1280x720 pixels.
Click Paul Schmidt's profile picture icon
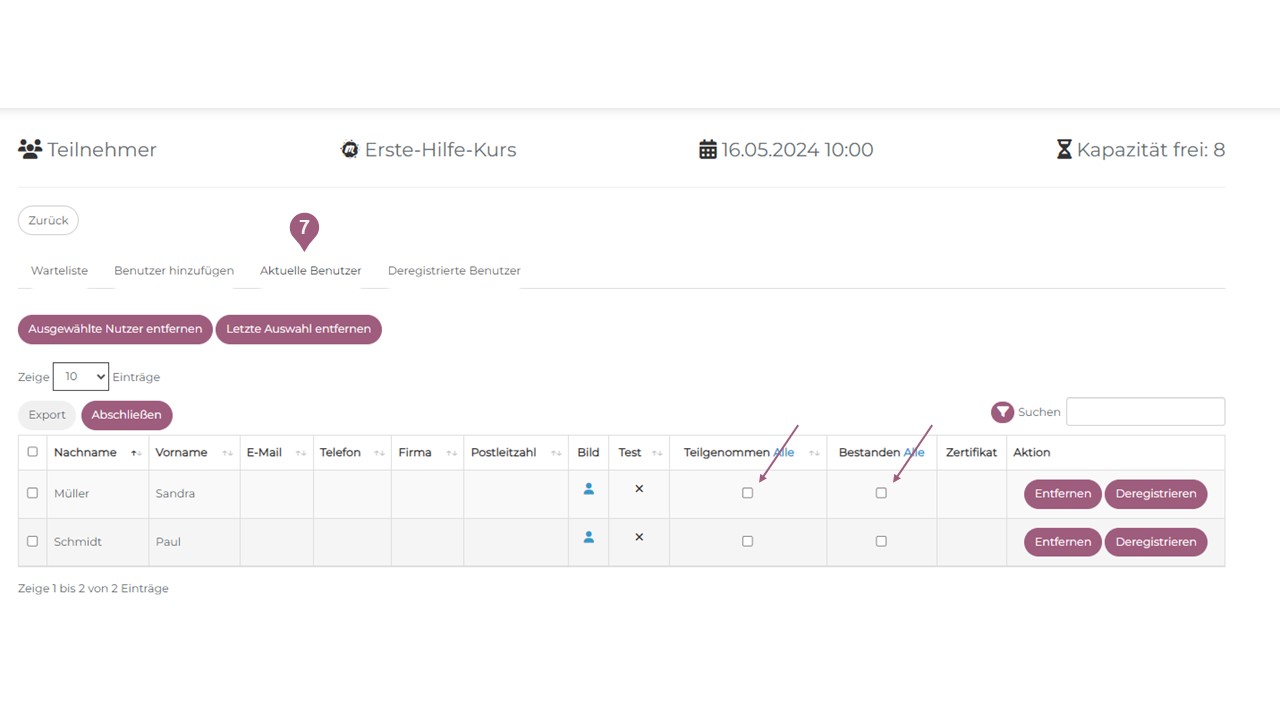click(588, 537)
